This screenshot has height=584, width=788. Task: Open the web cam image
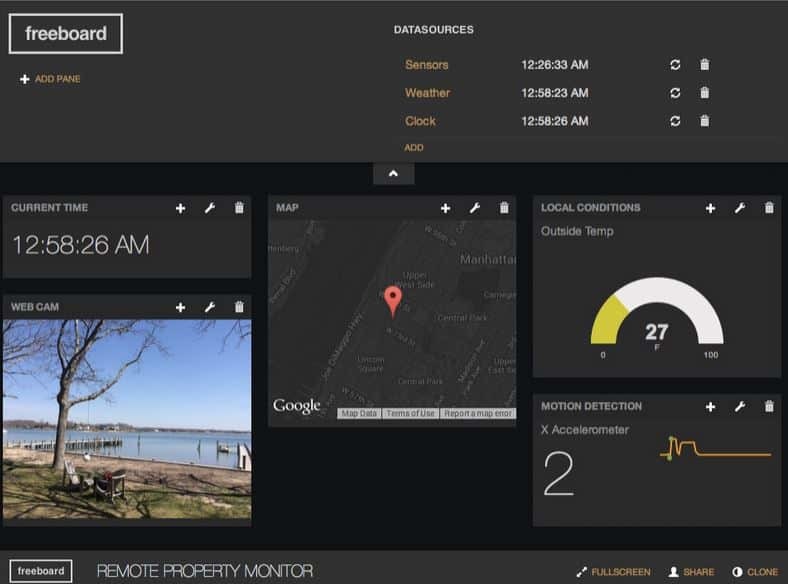coord(127,419)
